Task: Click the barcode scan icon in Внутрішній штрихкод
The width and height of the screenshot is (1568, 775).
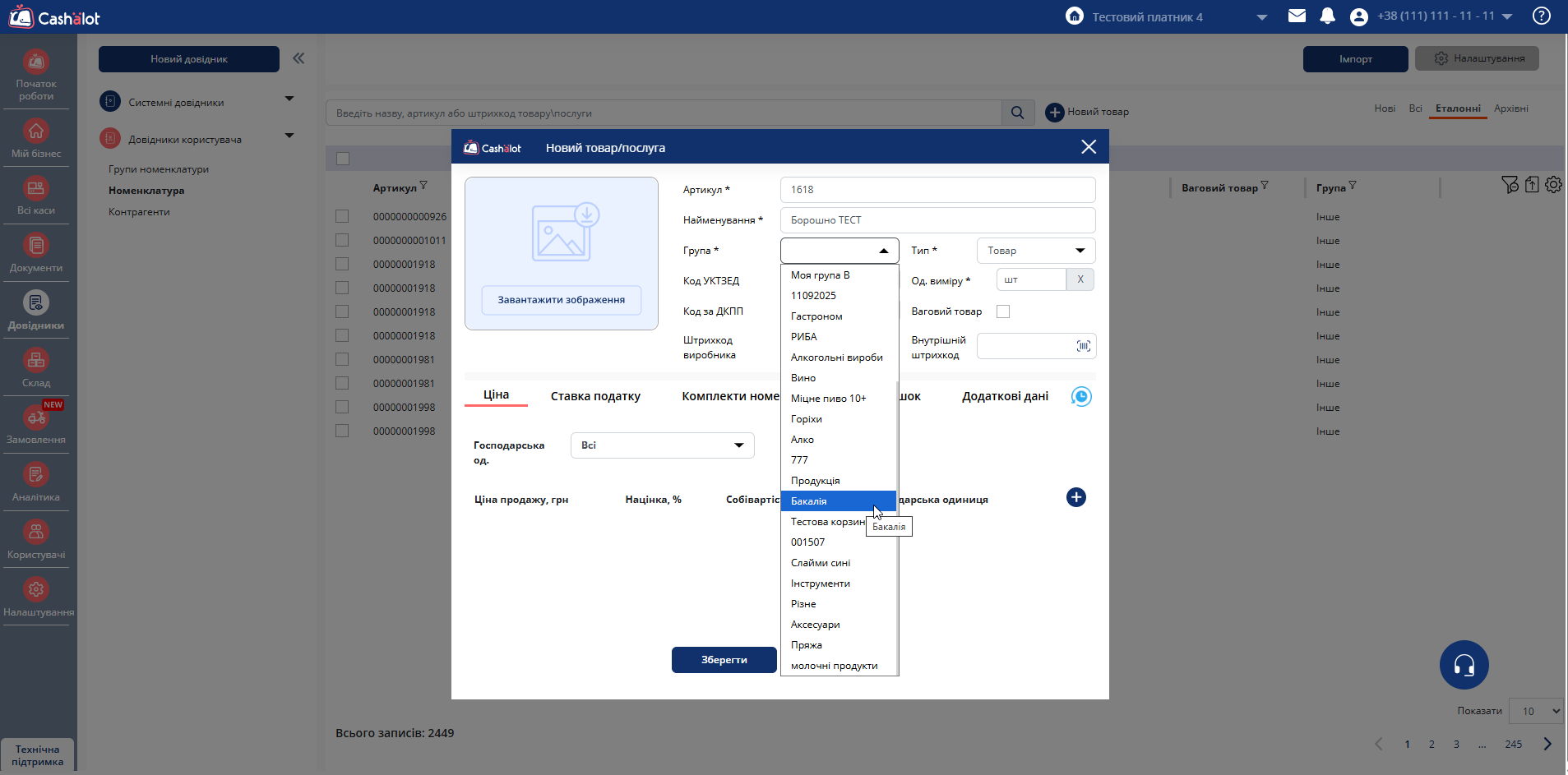Action: [1083, 346]
